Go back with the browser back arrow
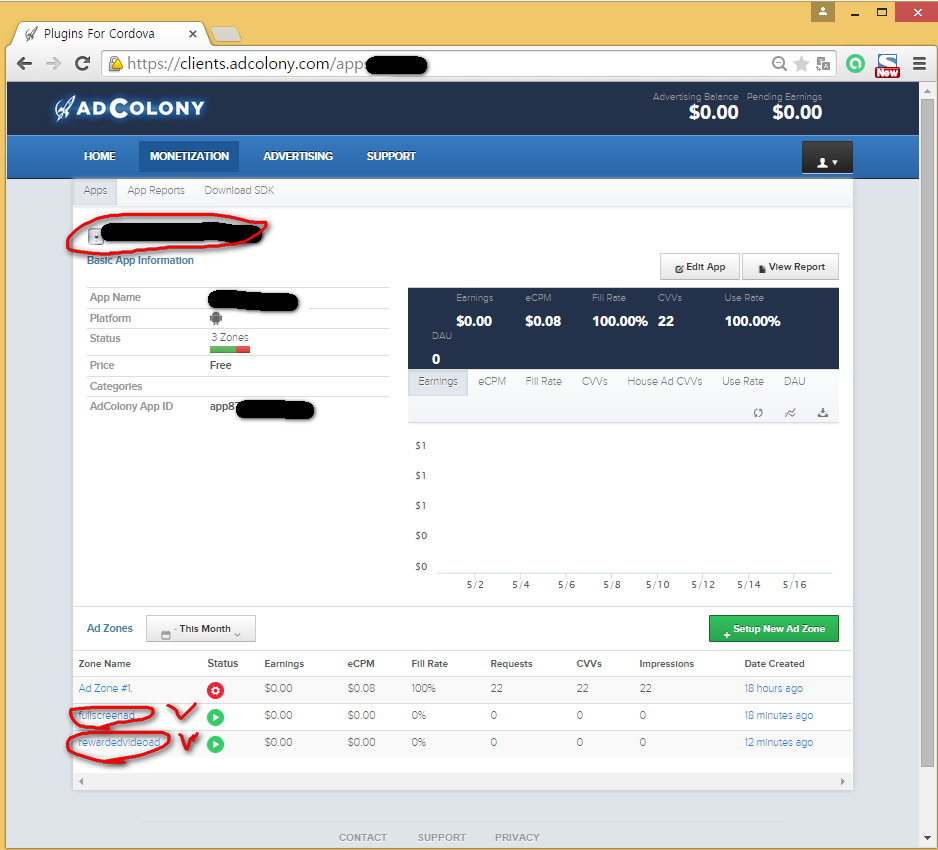938x850 pixels. (x=25, y=63)
